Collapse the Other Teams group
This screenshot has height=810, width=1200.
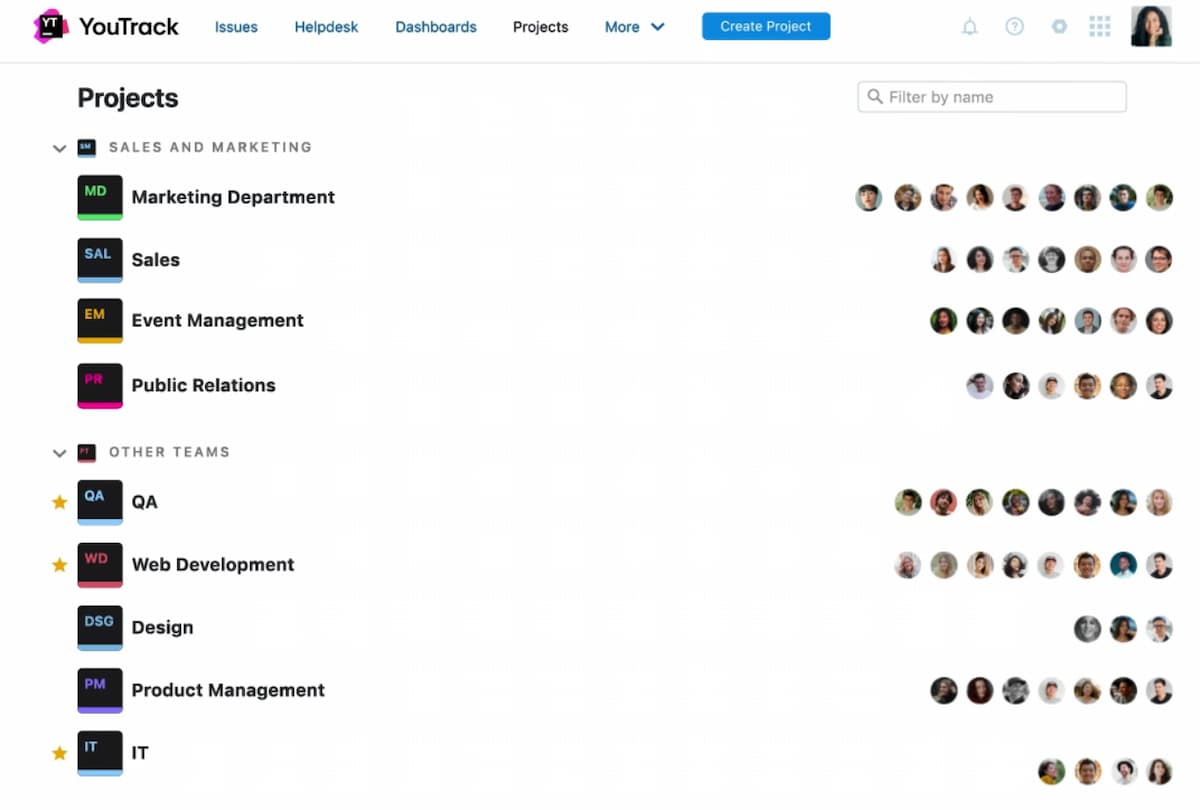(59, 453)
